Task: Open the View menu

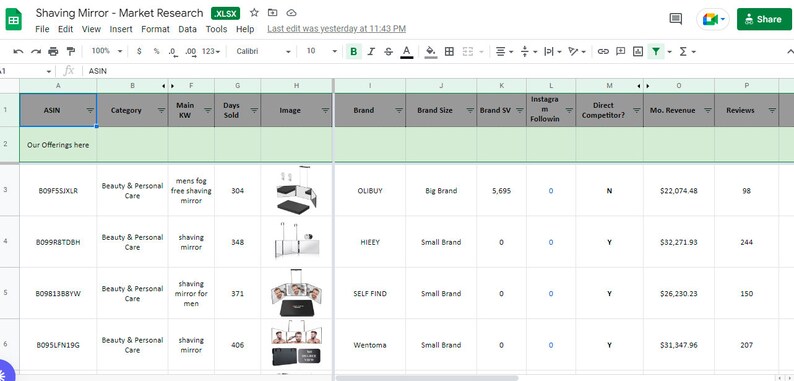Action: 91,29
